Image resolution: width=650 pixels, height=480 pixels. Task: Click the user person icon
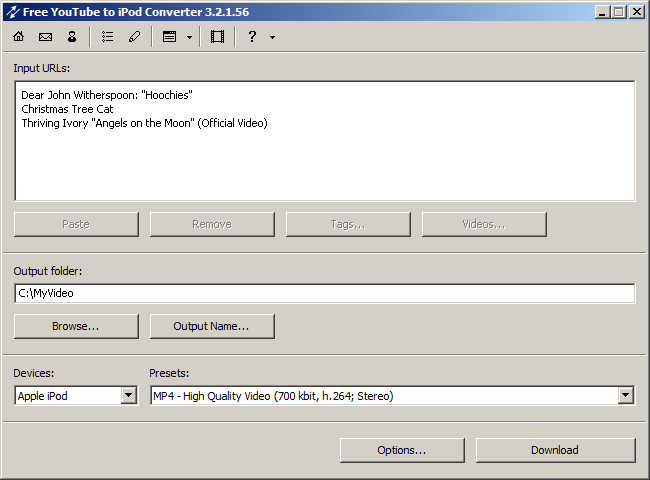tap(72, 37)
